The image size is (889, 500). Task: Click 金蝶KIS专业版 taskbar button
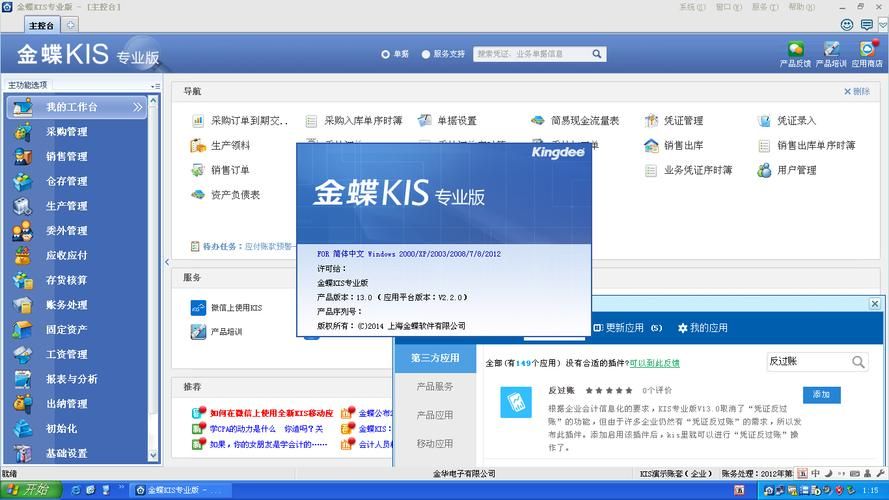180,490
